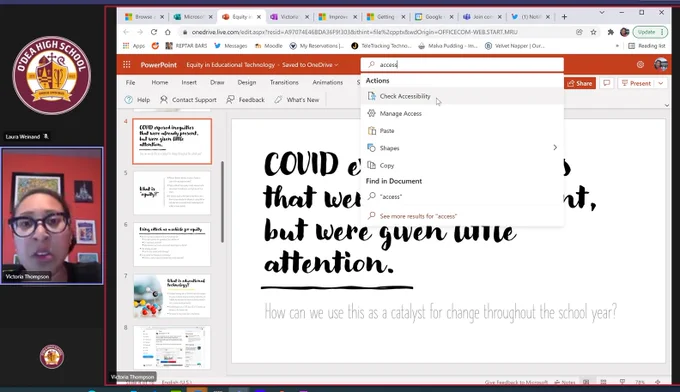680x392 pixels.
Task: Click the Share button
Action: (580, 83)
